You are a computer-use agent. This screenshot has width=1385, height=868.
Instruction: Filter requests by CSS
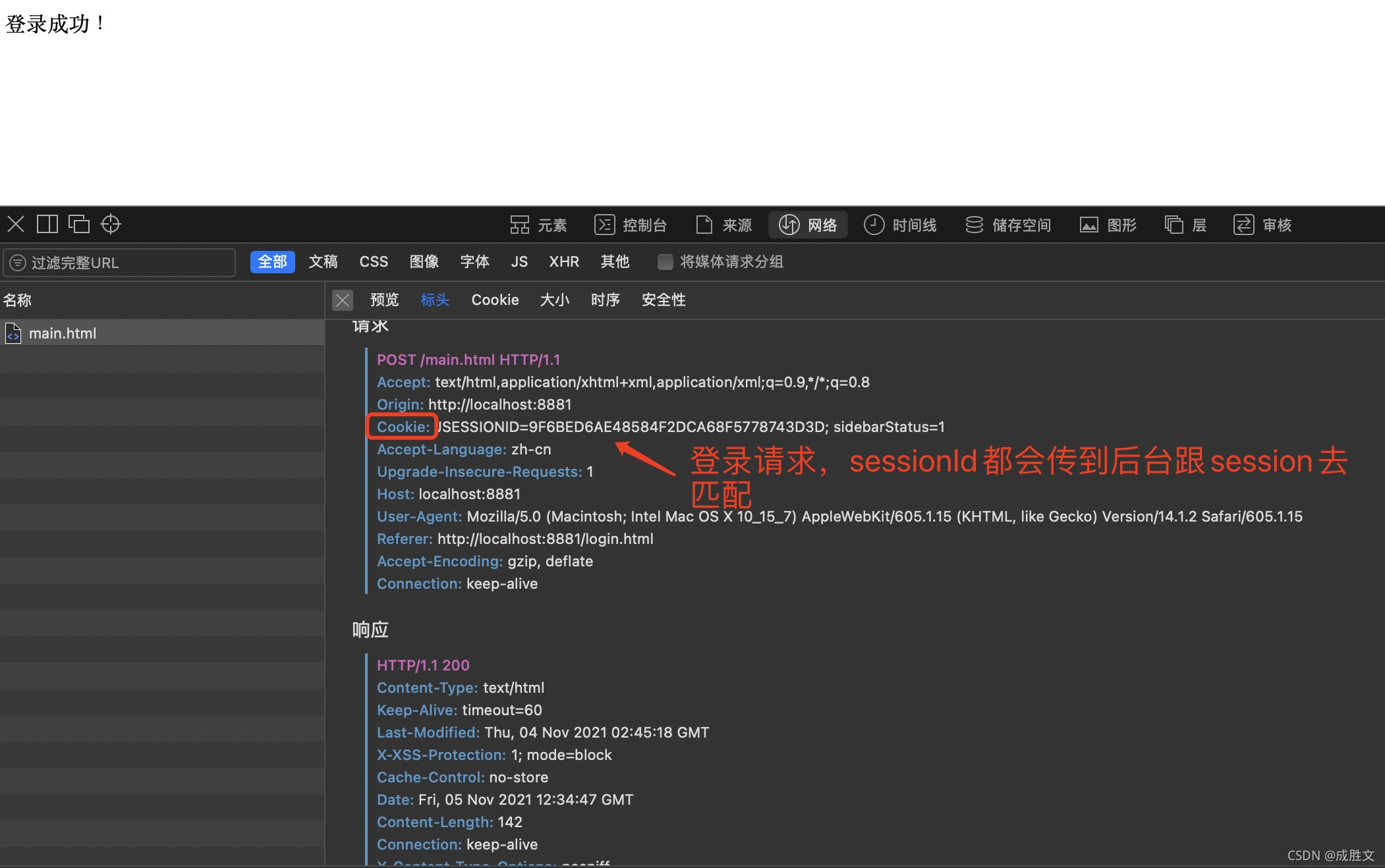click(x=374, y=262)
